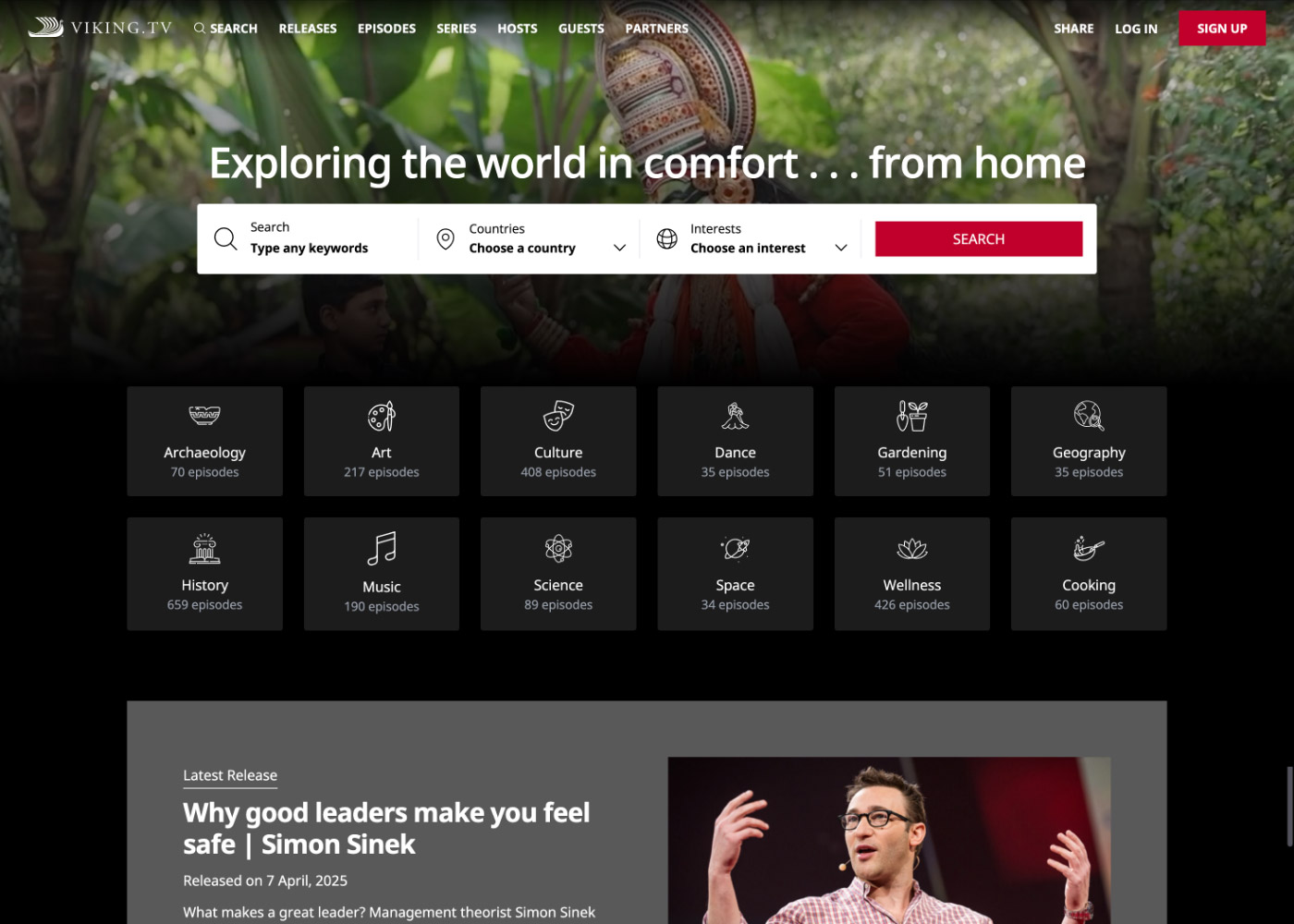Screen dimensions: 1294x924
Task: Expand the Countries dropdown
Action: pyautogui.click(x=531, y=239)
